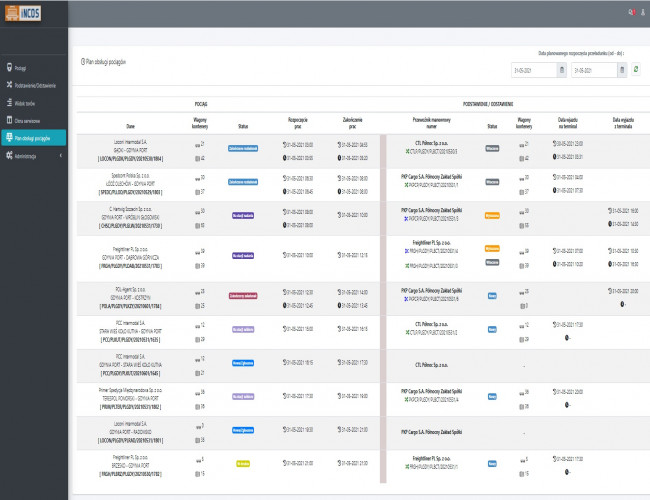
Task: Click the green refresh button
Action: 636,70
